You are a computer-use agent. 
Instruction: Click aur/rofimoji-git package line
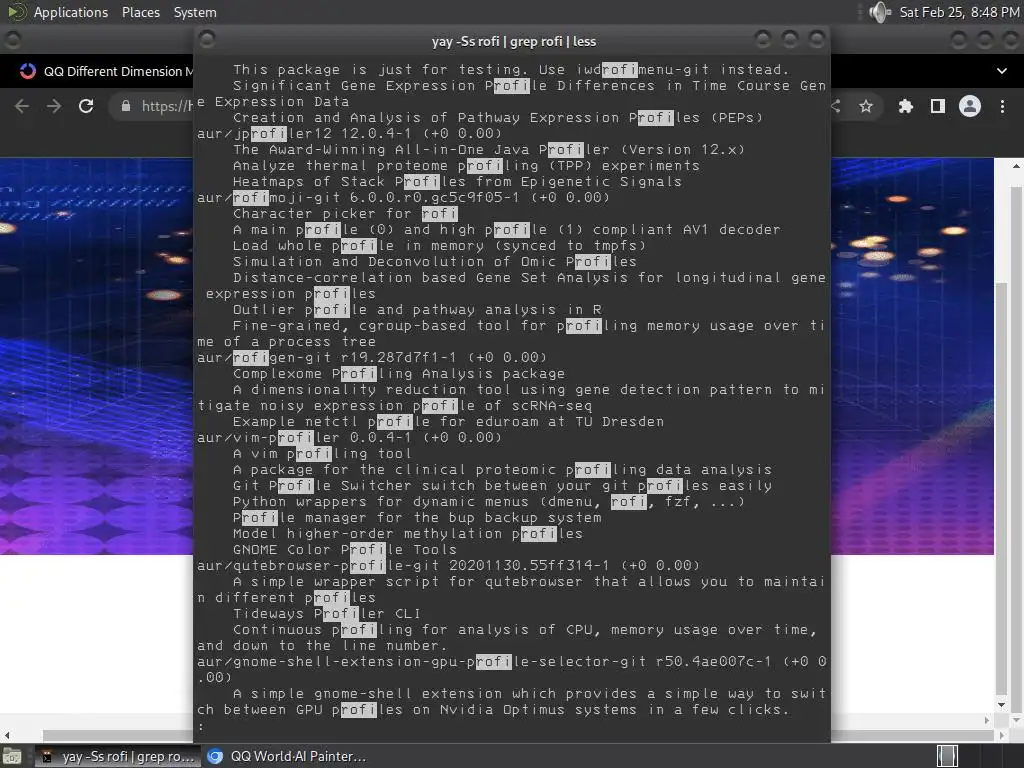[403, 198]
